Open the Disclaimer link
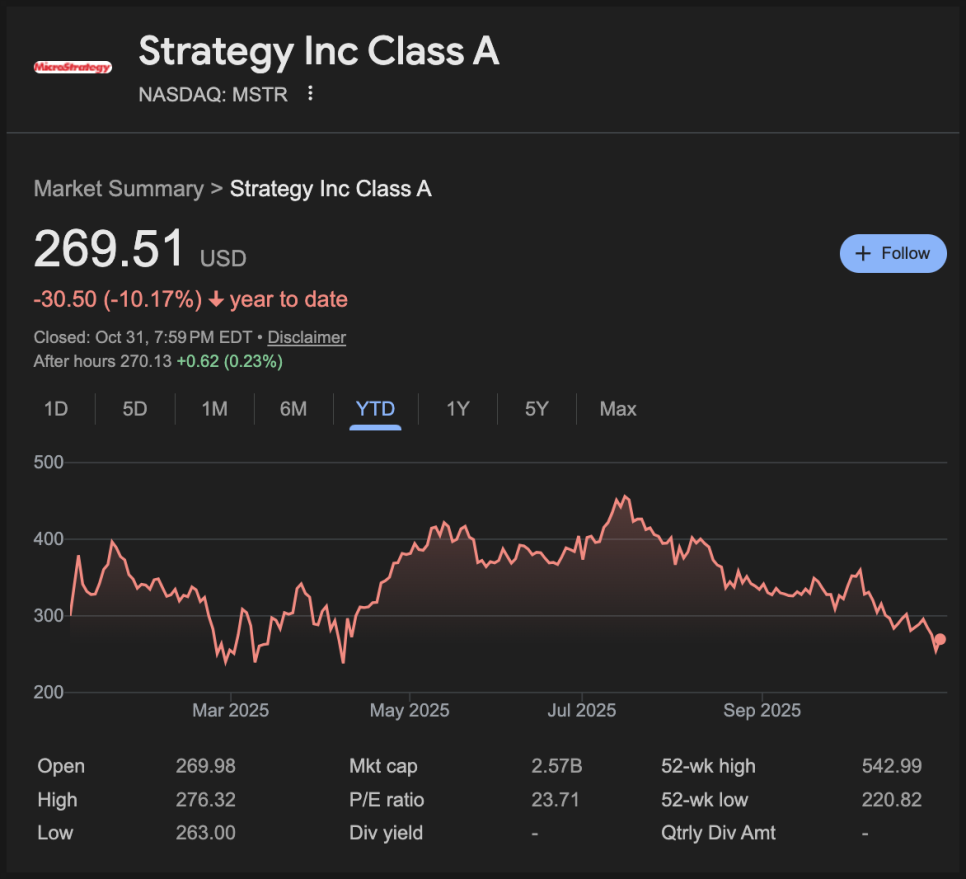 click(307, 338)
